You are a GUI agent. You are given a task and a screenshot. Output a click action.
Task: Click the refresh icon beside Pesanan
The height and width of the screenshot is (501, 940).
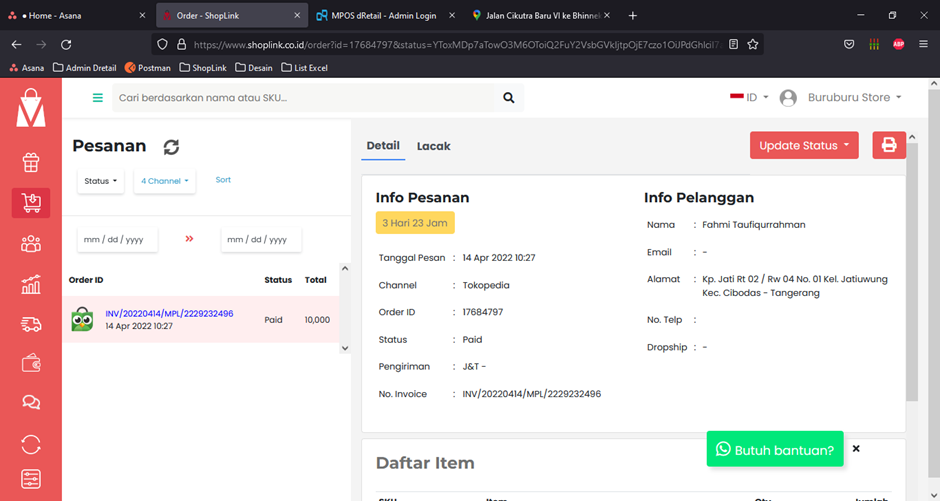pos(171,147)
